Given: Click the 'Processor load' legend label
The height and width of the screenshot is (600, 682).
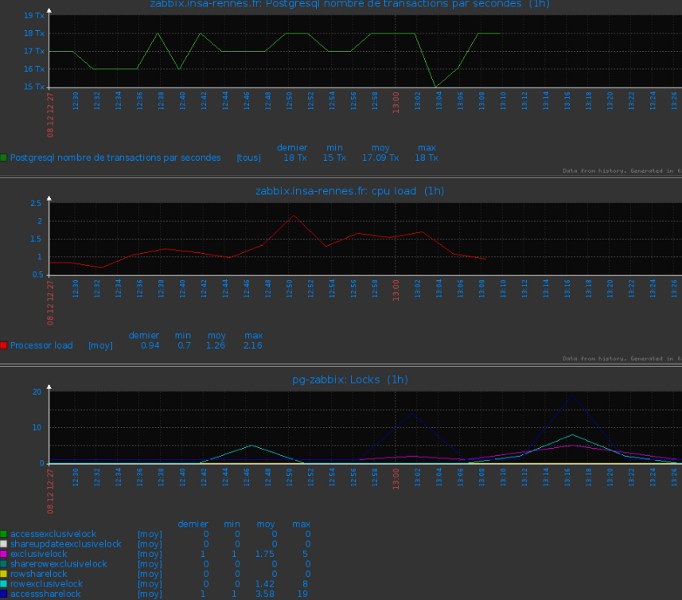Looking at the screenshot, I should [41, 345].
